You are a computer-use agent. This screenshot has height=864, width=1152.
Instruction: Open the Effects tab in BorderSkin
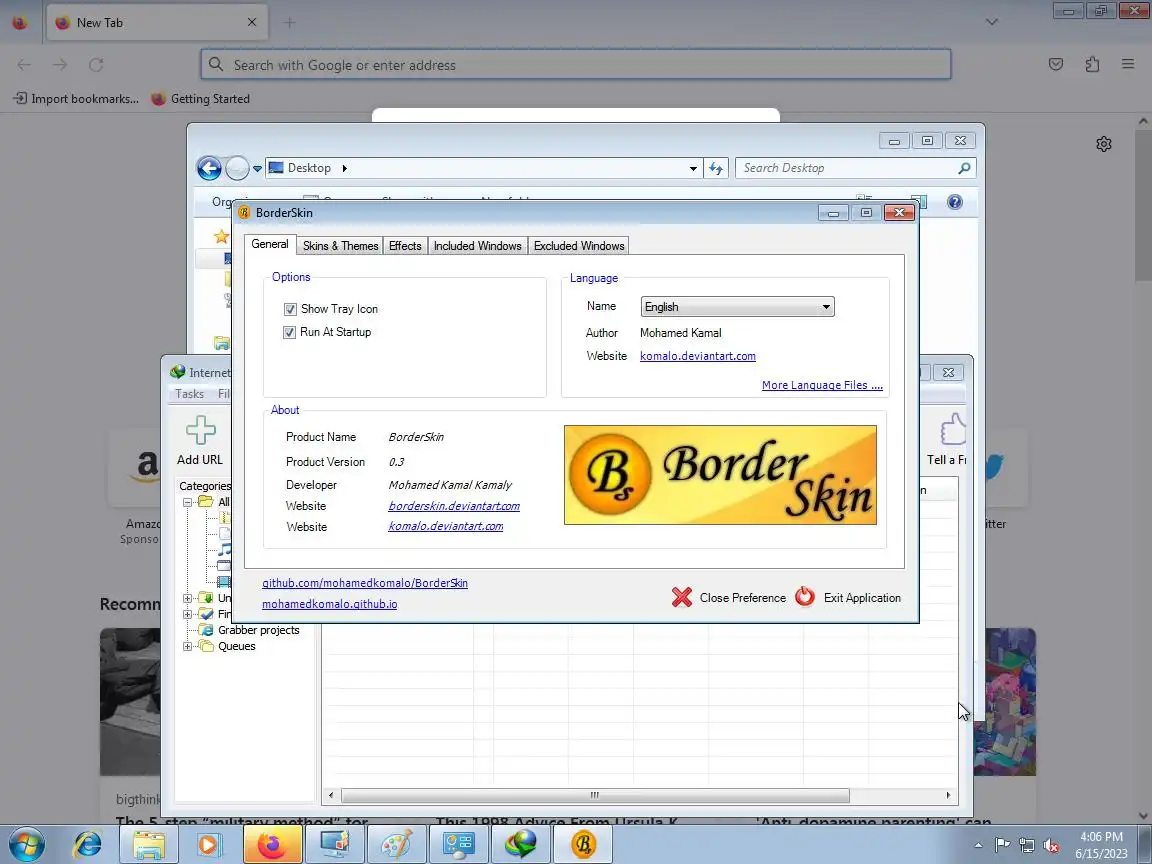coord(405,245)
